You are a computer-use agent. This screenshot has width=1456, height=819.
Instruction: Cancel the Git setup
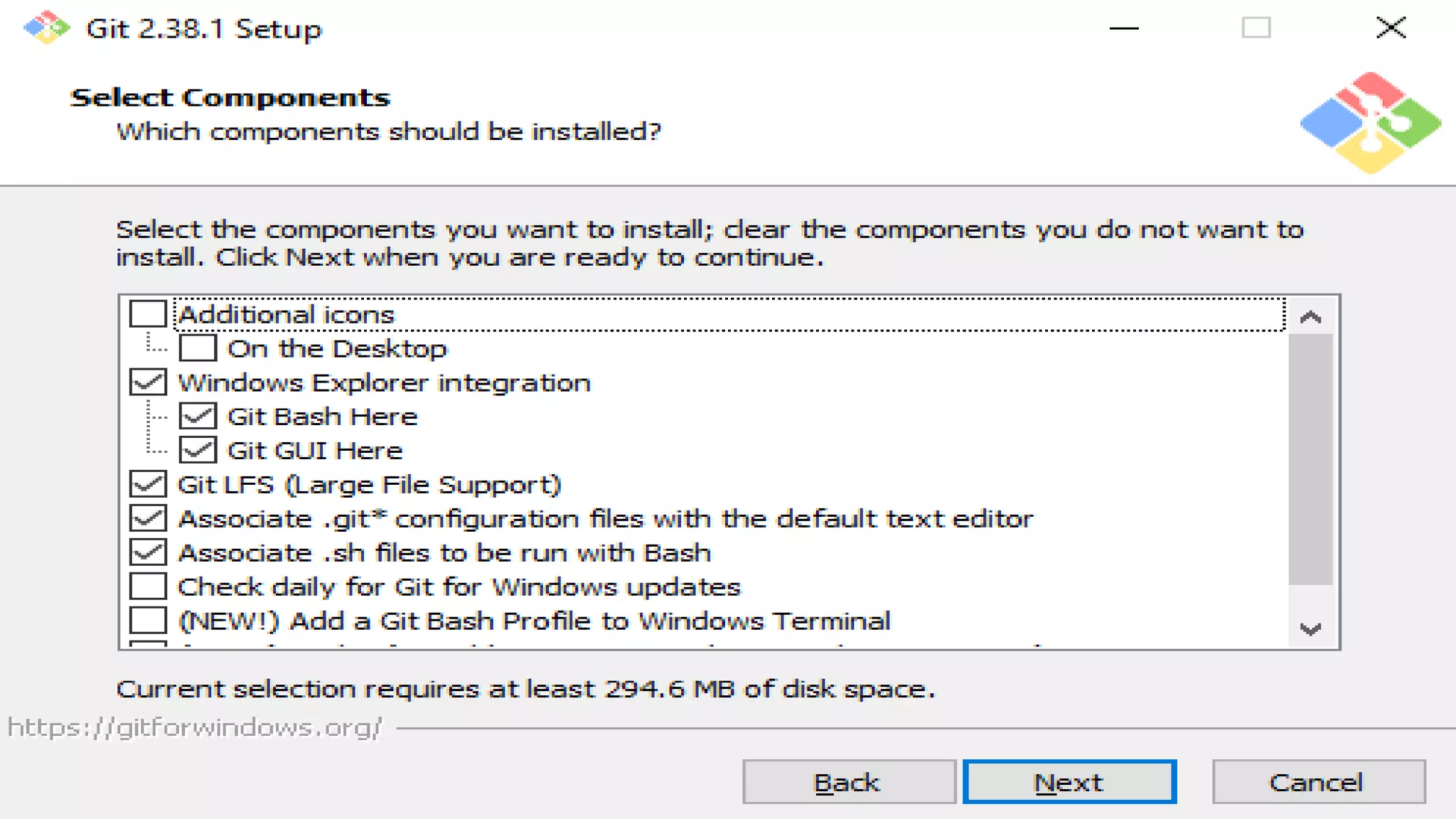click(x=1318, y=782)
